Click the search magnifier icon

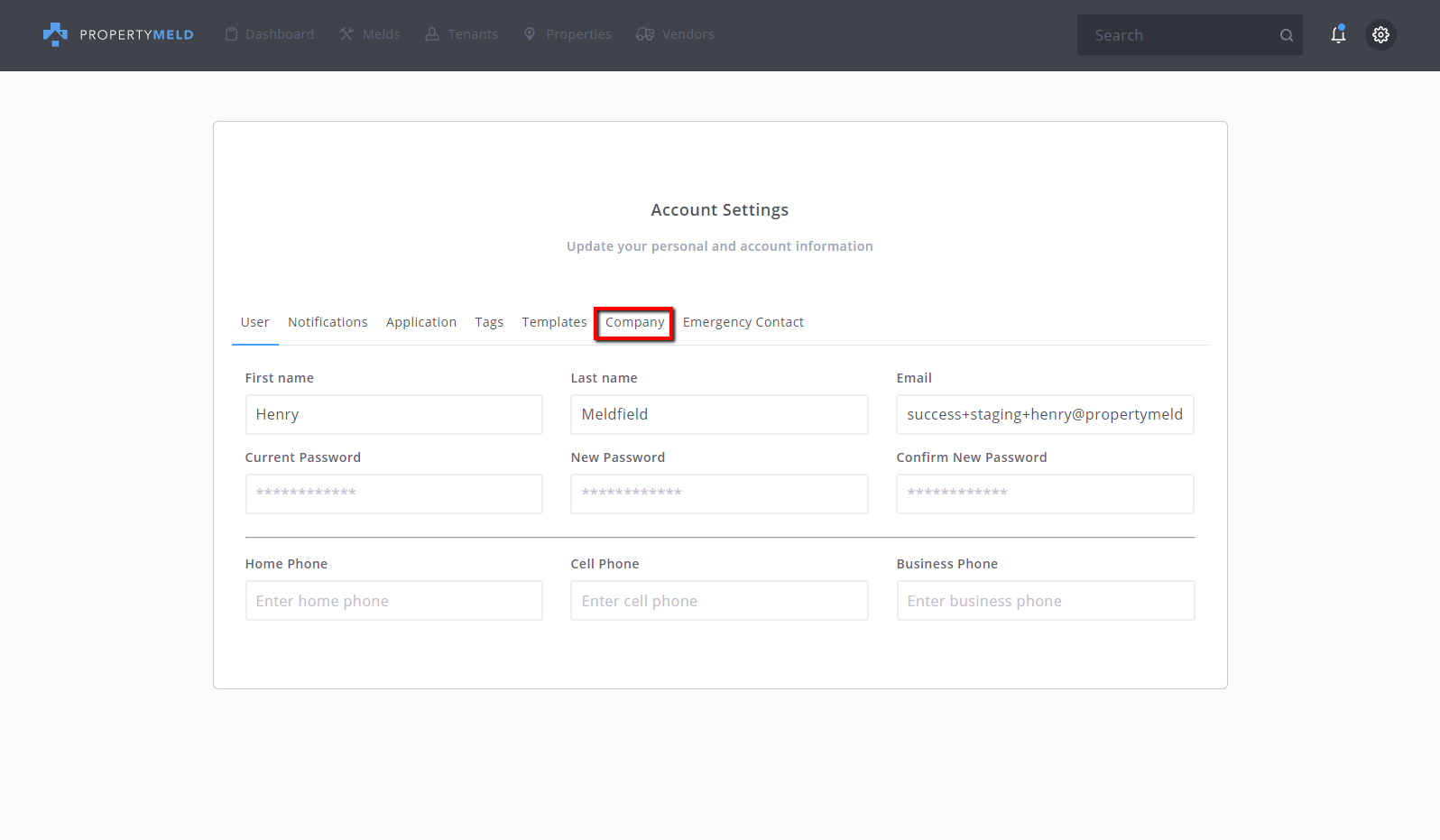click(x=1287, y=35)
